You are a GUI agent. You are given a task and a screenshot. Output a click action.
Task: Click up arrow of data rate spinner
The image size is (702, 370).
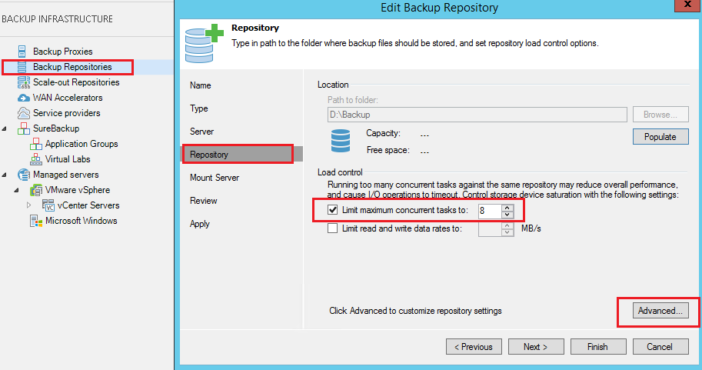[x=507, y=226]
